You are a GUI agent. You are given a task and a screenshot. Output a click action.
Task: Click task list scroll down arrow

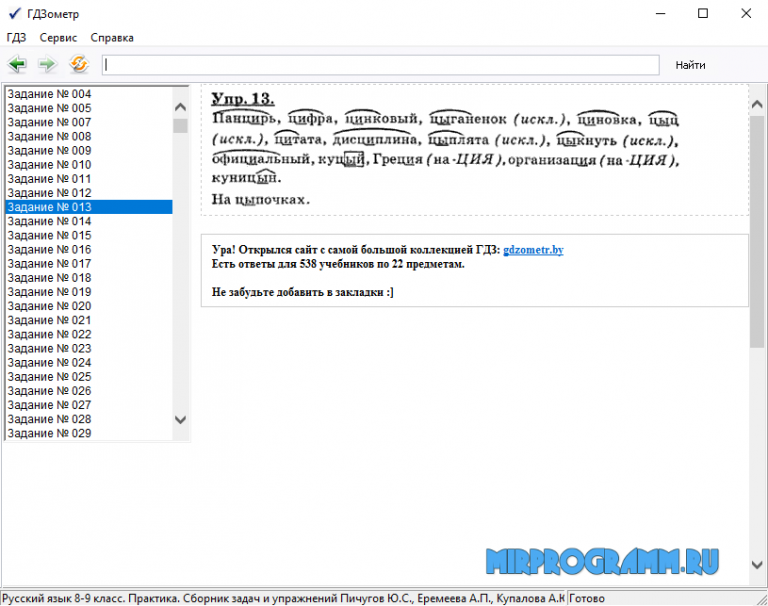pyautogui.click(x=180, y=420)
